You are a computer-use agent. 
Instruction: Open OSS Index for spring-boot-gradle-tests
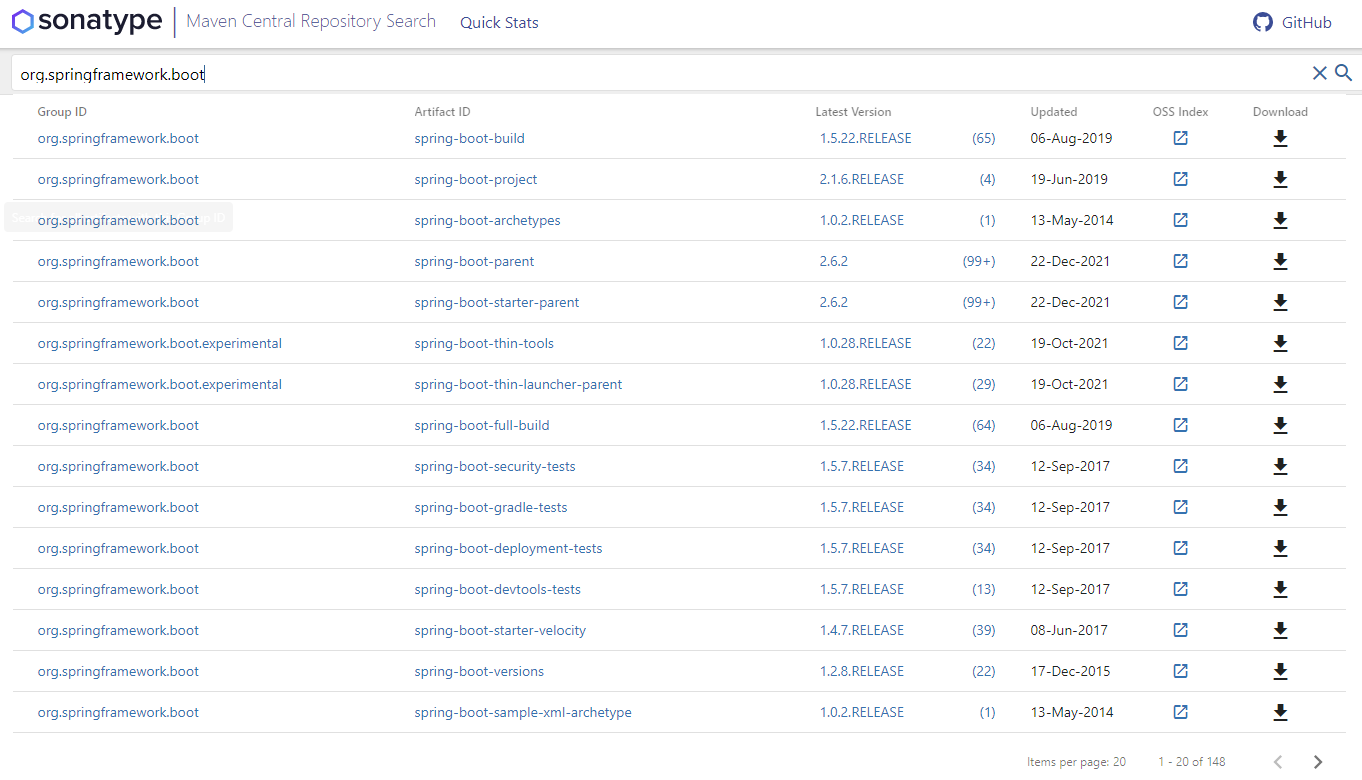[x=1180, y=507]
